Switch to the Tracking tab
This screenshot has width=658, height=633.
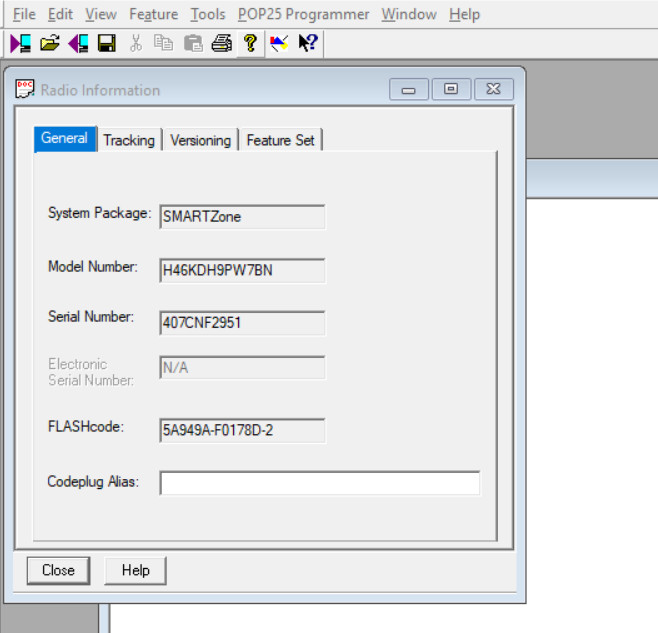129,140
